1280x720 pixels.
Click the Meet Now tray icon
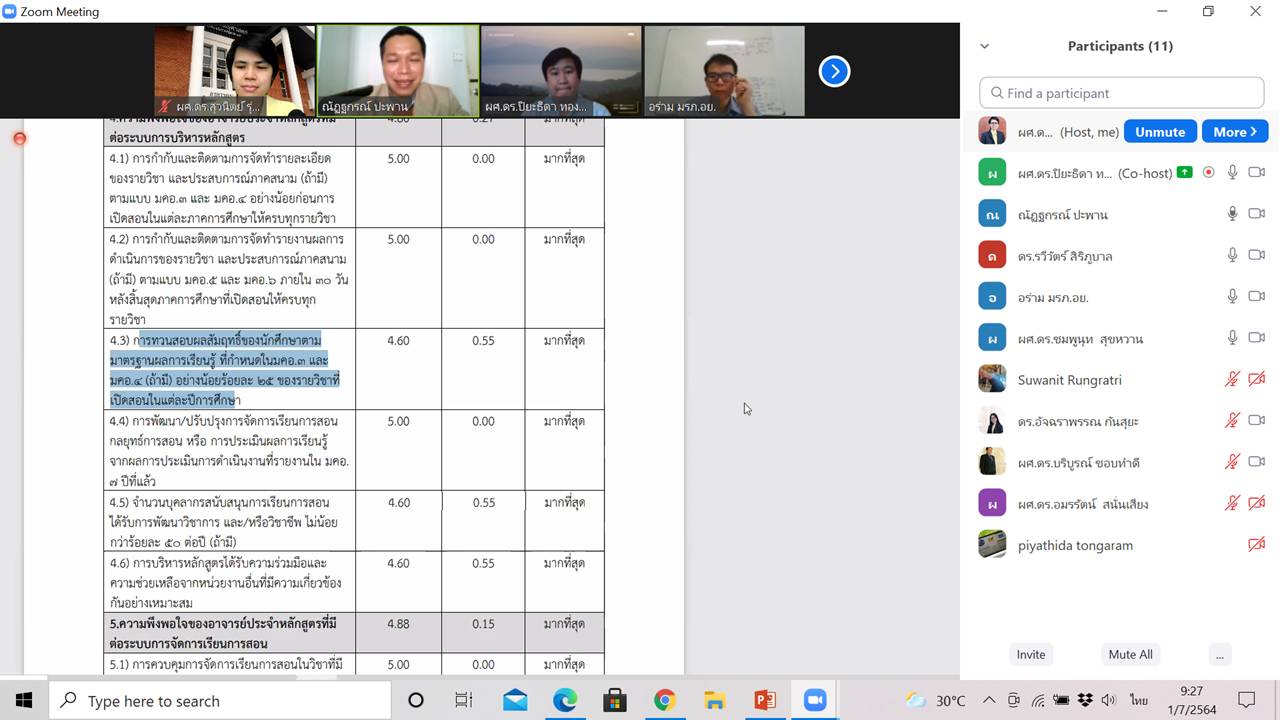coord(1014,700)
